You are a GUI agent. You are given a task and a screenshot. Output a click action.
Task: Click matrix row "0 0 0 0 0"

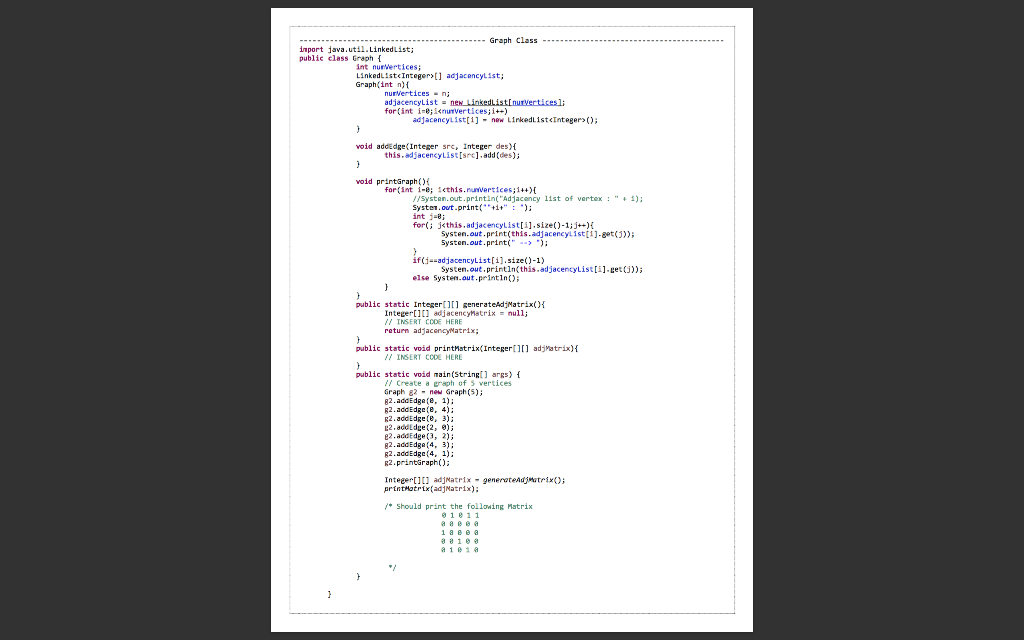coord(460,524)
